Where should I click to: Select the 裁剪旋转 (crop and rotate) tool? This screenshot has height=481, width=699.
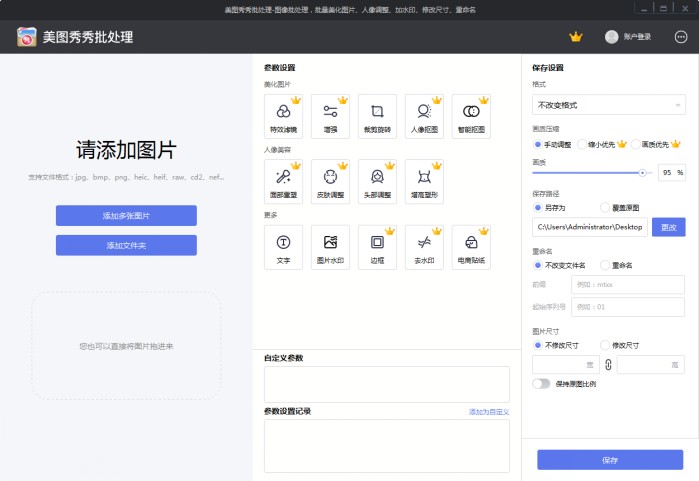click(377, 116)
